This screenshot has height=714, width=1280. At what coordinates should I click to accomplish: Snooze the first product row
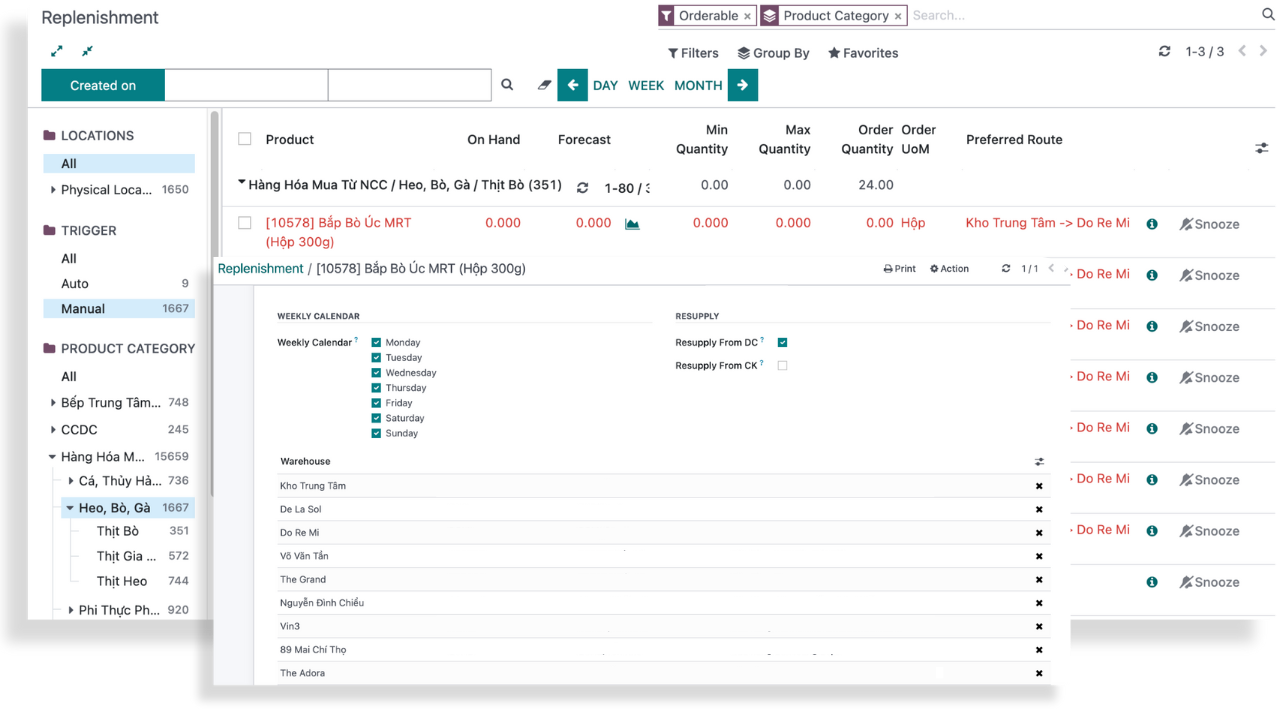click(1209, 224)
